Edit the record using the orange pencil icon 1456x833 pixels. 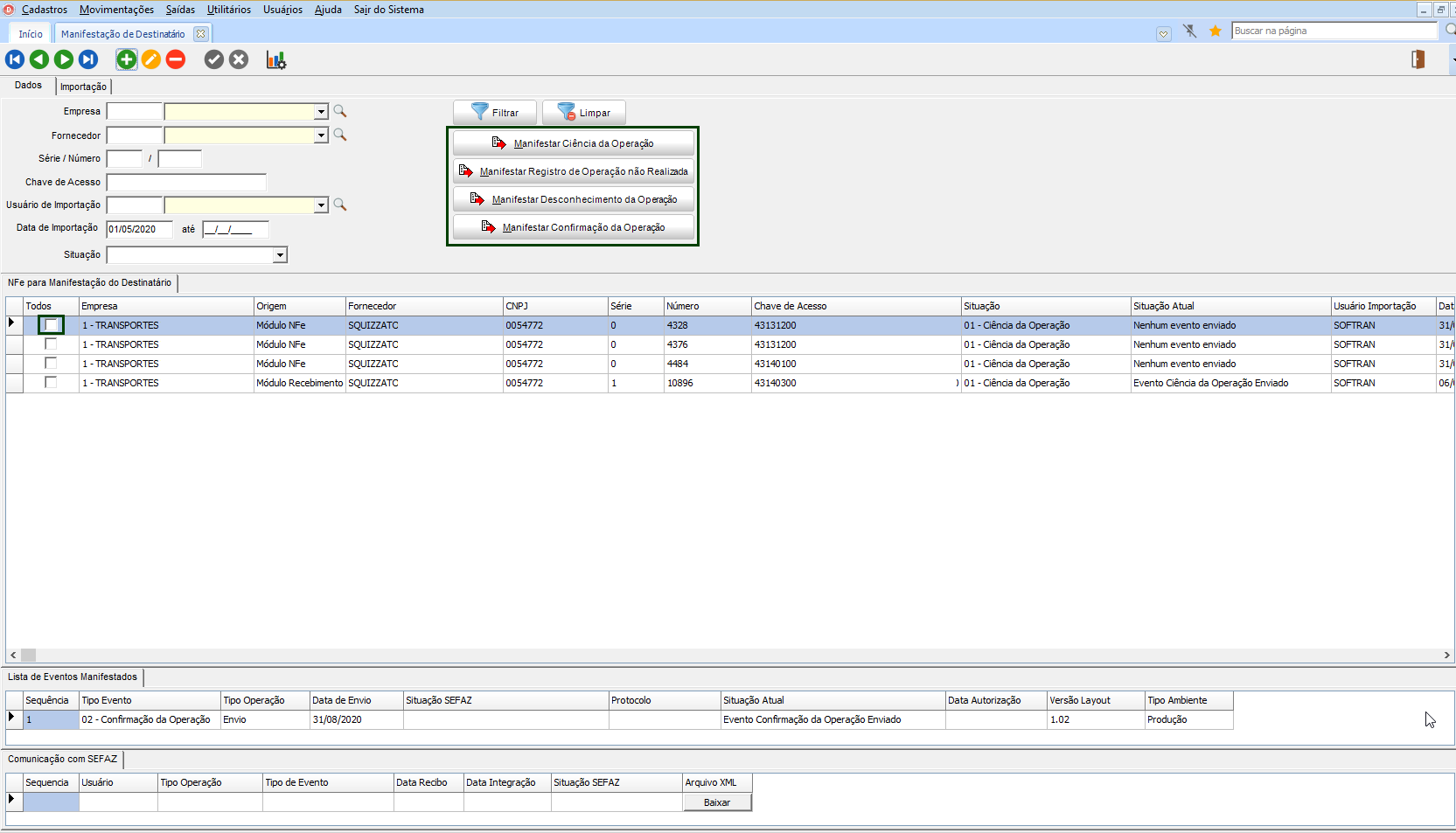(151, 59)
